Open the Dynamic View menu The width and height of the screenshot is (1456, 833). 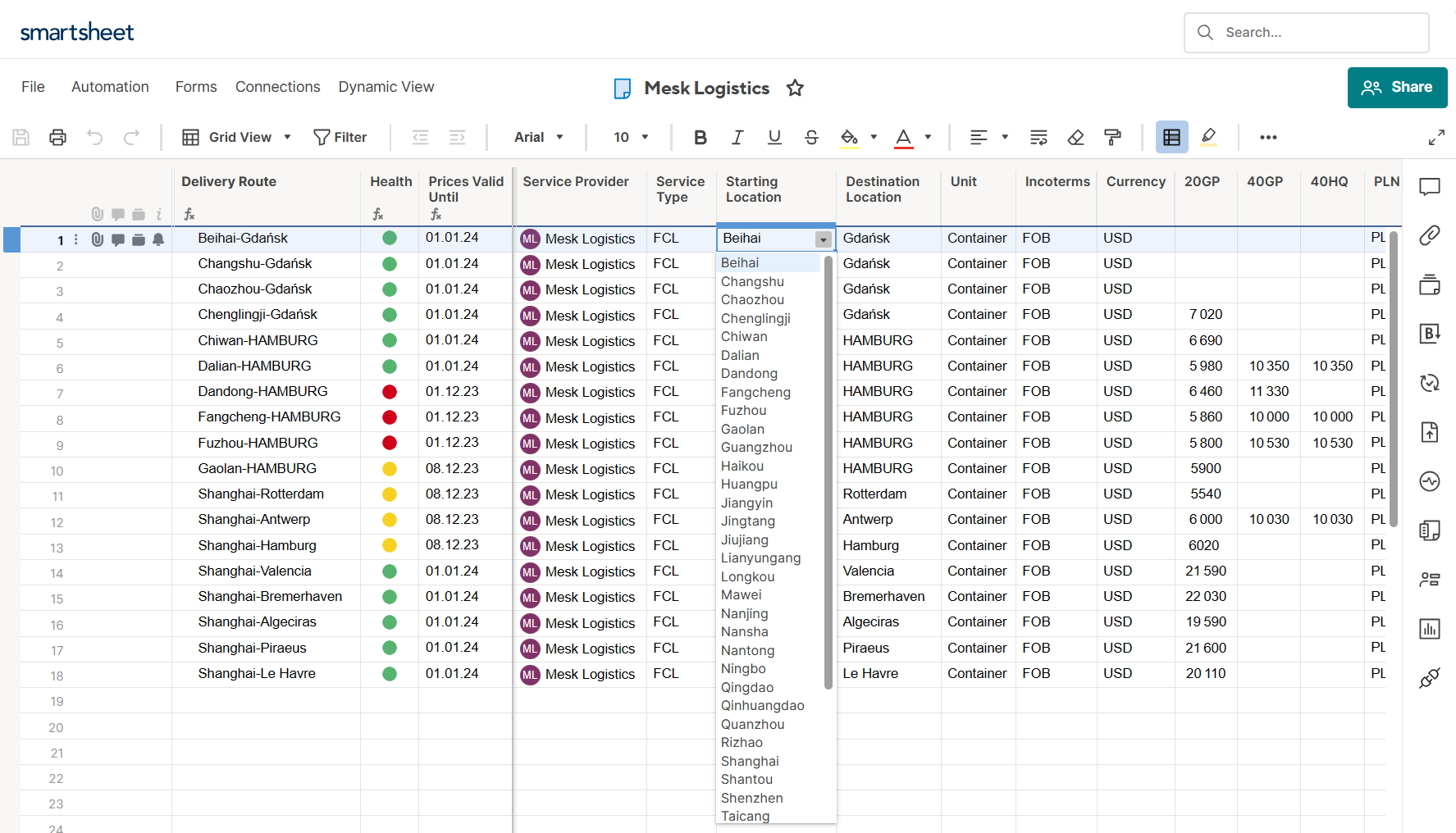(386, 87)
